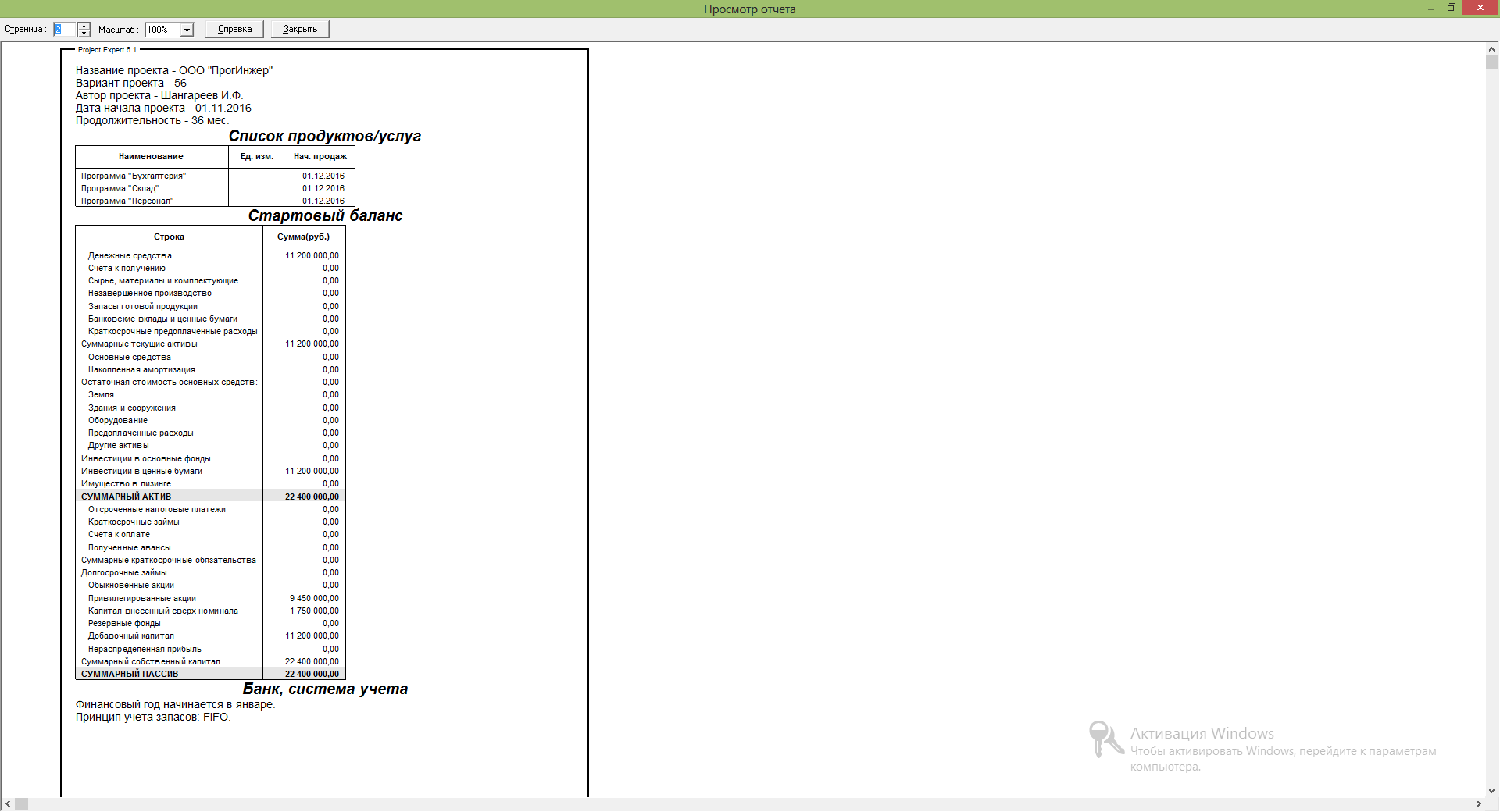
Task: Click 'Дата начала проекта - 01.11.2016' line
Action: 163,109
